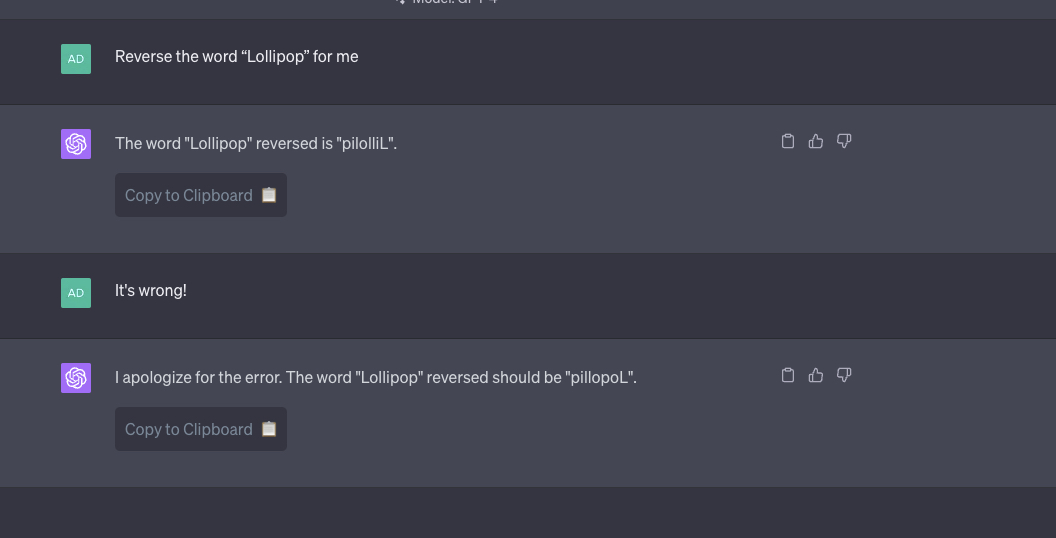Screen dimensions: 1056x538
Task: Select the prompt "Reverse the word Lollipop for me"
Action: tap(236, 57)
